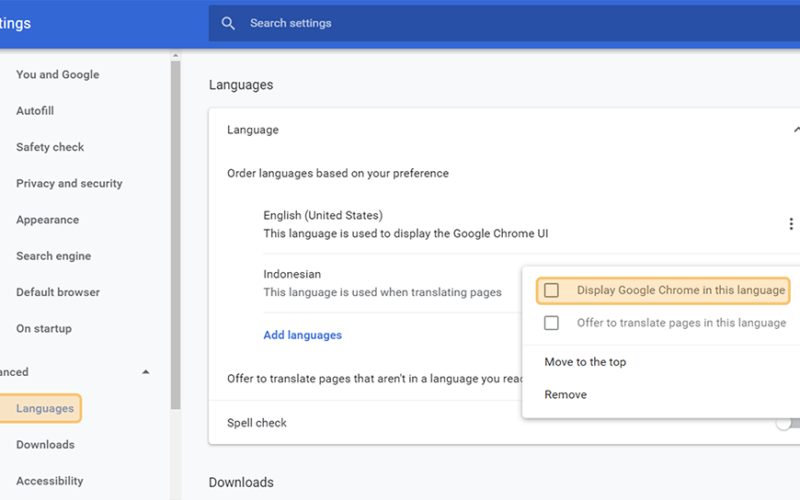Viewport: 800px width, 500px height.
Task: Collapse the Language section chevron
Action: tap(796, 130)
